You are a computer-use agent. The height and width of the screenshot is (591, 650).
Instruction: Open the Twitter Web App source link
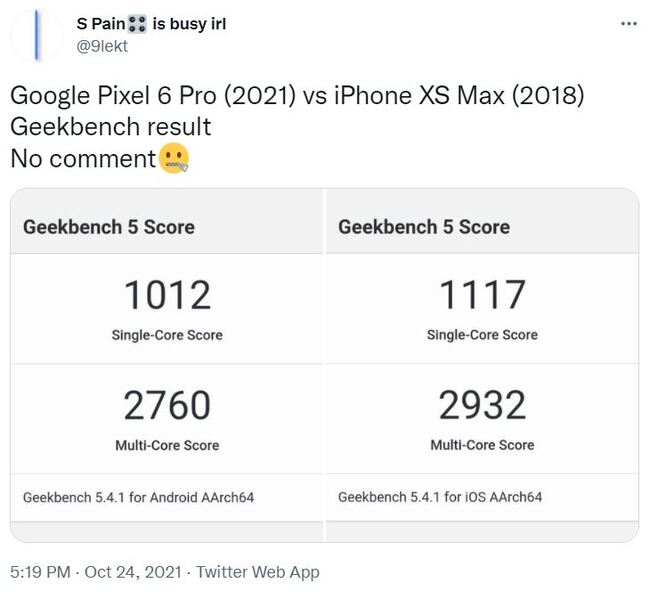point(258,572)
